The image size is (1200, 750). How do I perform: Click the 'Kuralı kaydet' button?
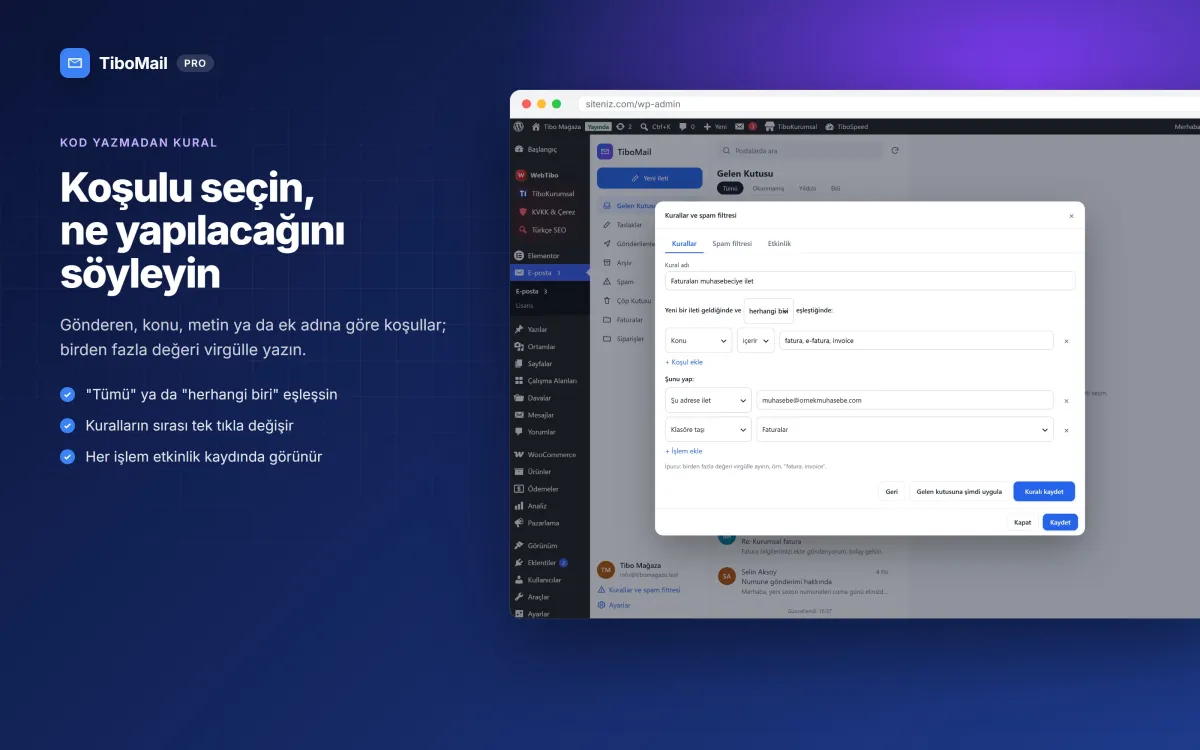coord(1044,492)
